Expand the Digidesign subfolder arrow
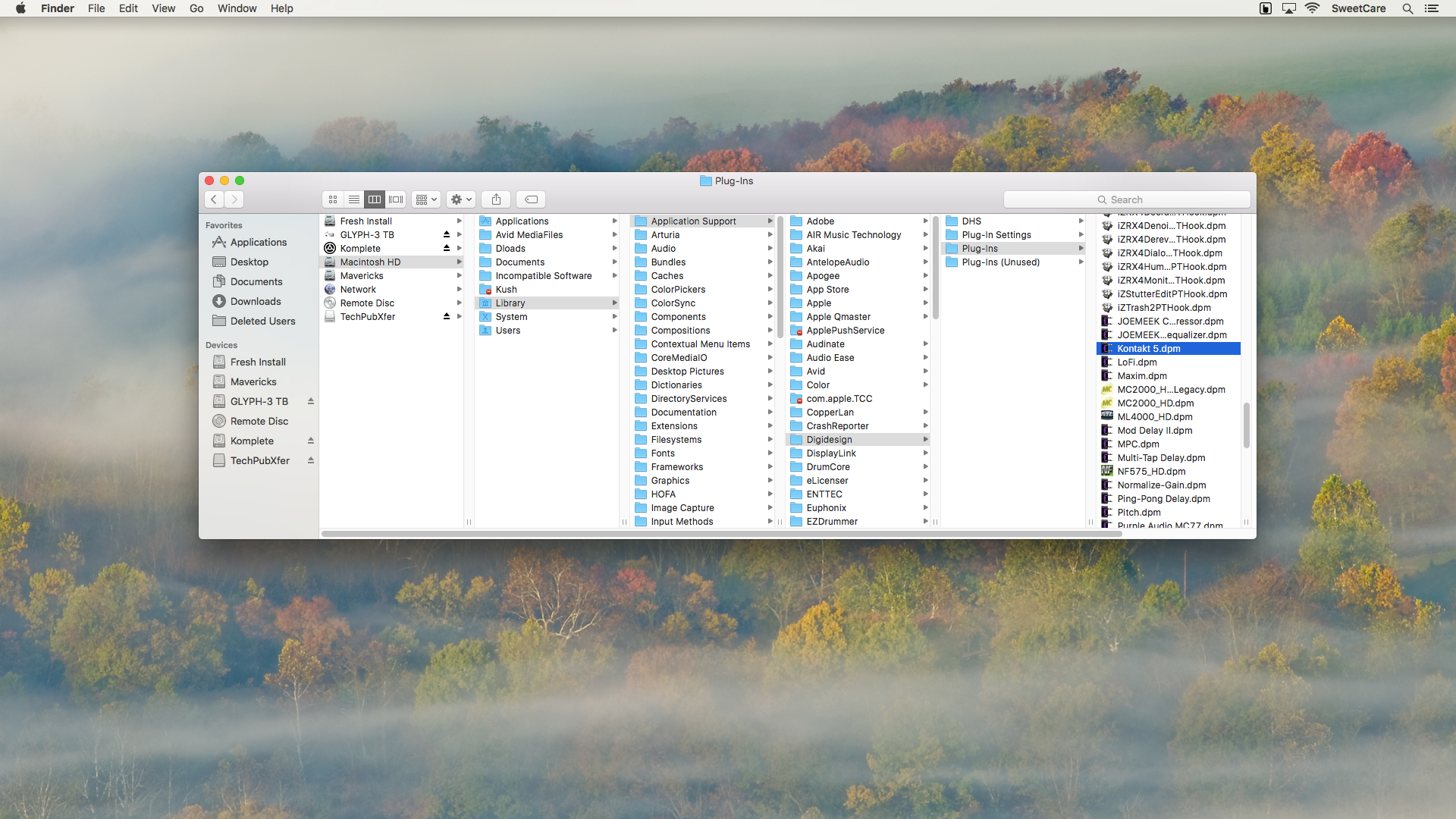 [x=927, y=439]
